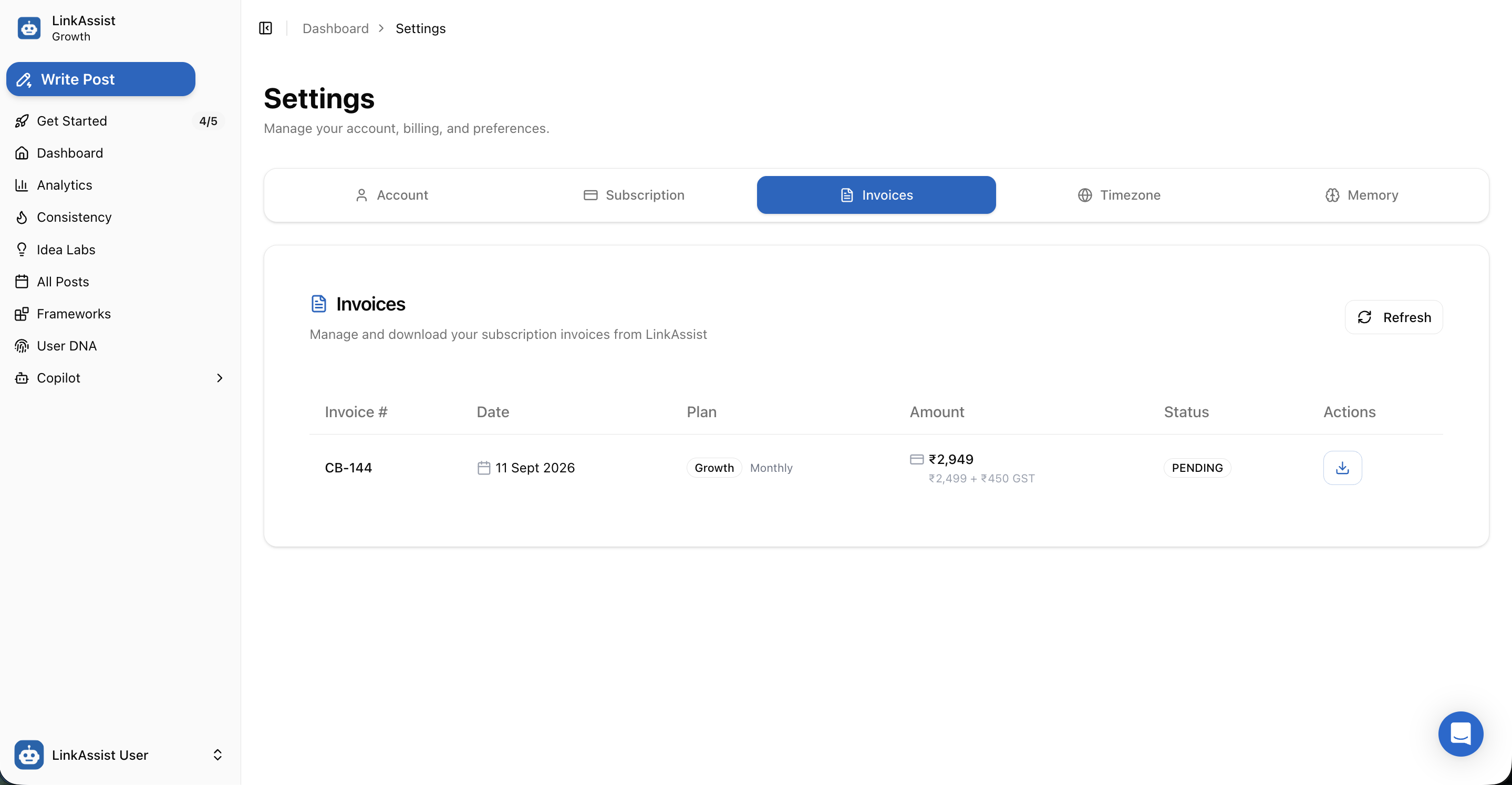Screen dimensions: 1512x785
Task: Open the Analytics page
Action: tap(119, 185)
